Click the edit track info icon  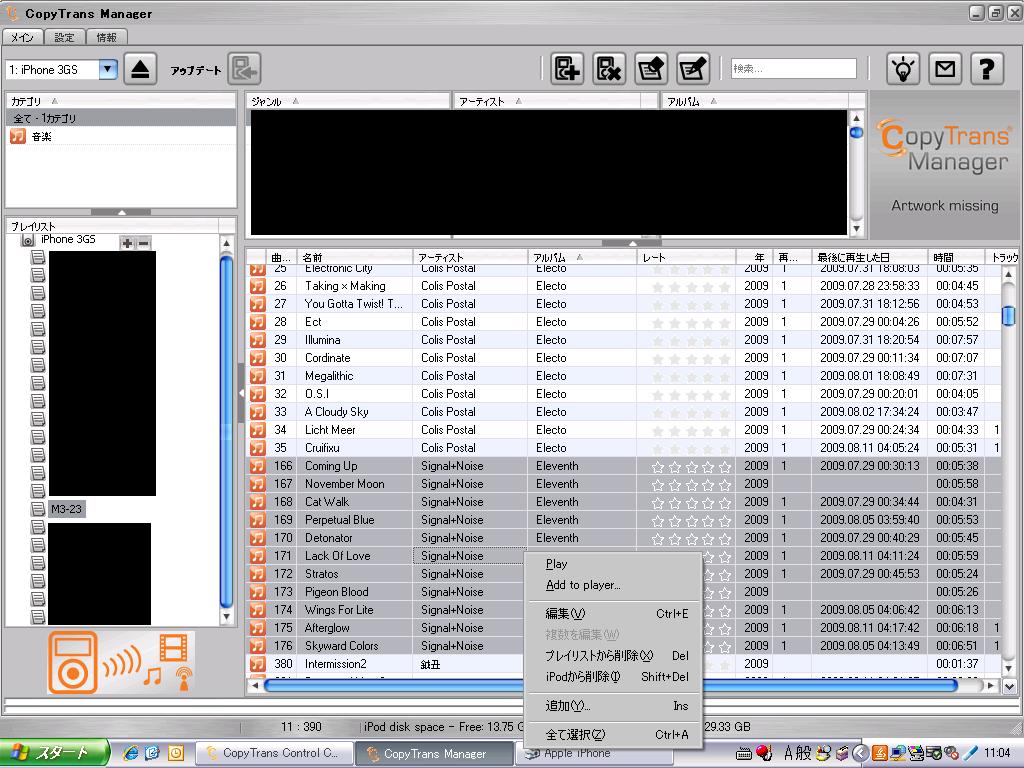[x=651, y=69]
